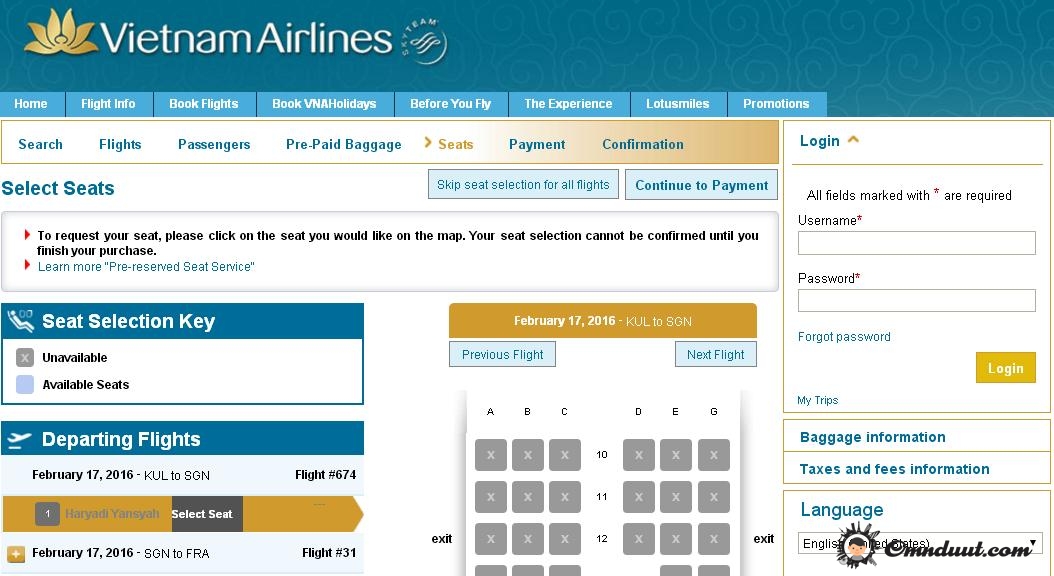
Task: Click the passenger number 1 badge
Action: [x=47, y=514]
